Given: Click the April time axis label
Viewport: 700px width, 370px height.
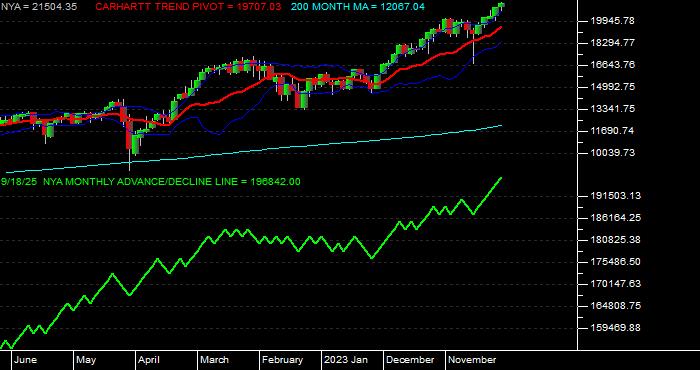Looking at the screenshot, I should pyautogui.click(x=148, y=360).
